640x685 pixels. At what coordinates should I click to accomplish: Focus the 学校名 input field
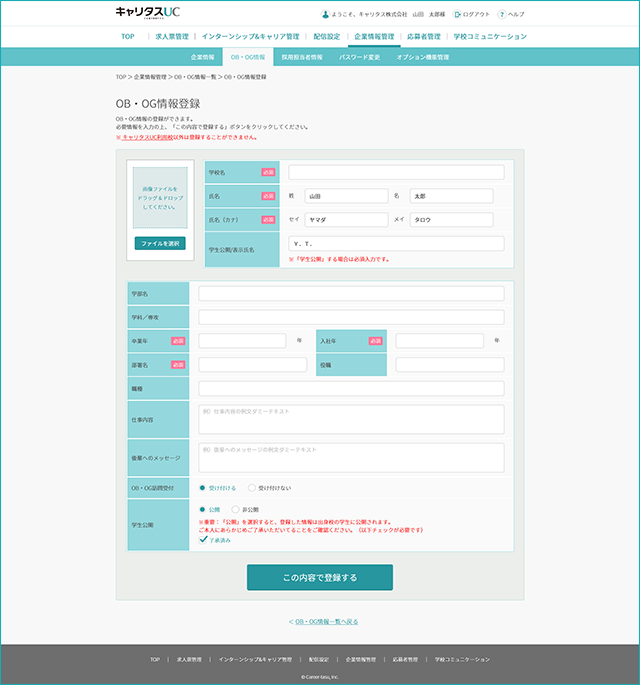click(396, 172)
